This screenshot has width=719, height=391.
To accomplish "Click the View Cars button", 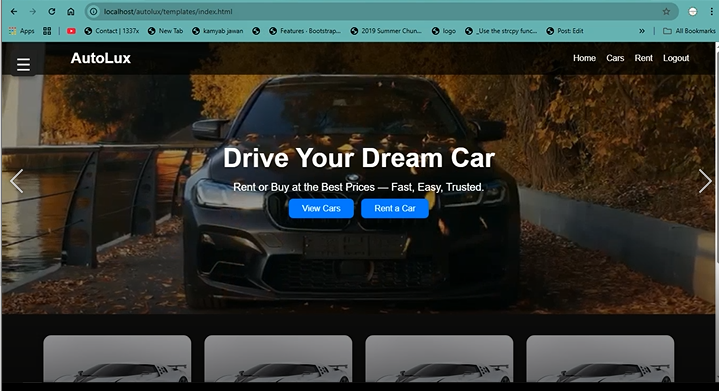I will click(x=321, y=209).
